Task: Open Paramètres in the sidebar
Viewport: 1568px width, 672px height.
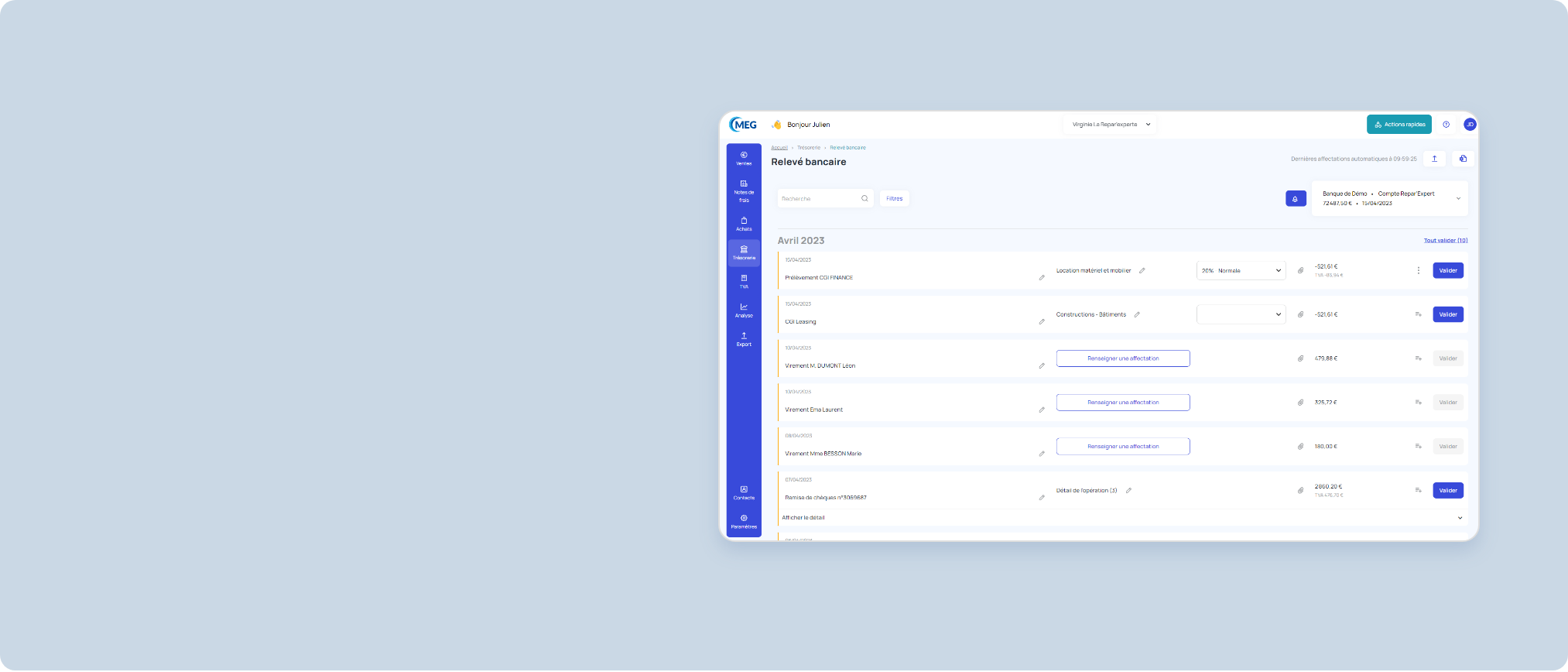Action: (744, 522)
